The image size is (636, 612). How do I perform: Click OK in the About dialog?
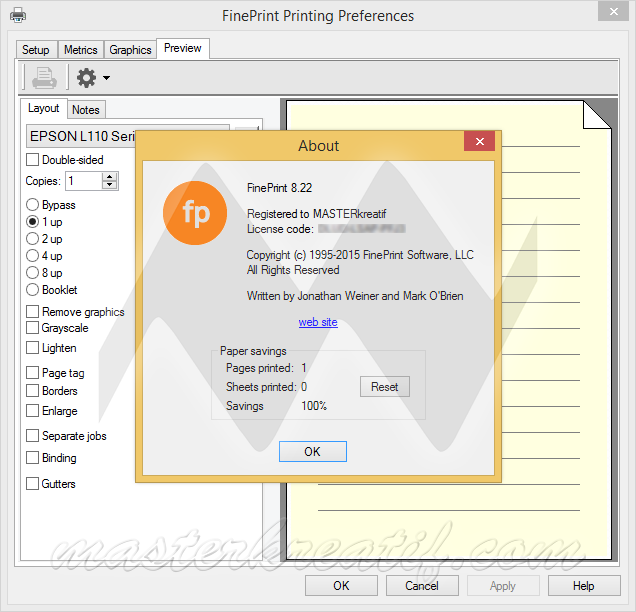(313, 451)
